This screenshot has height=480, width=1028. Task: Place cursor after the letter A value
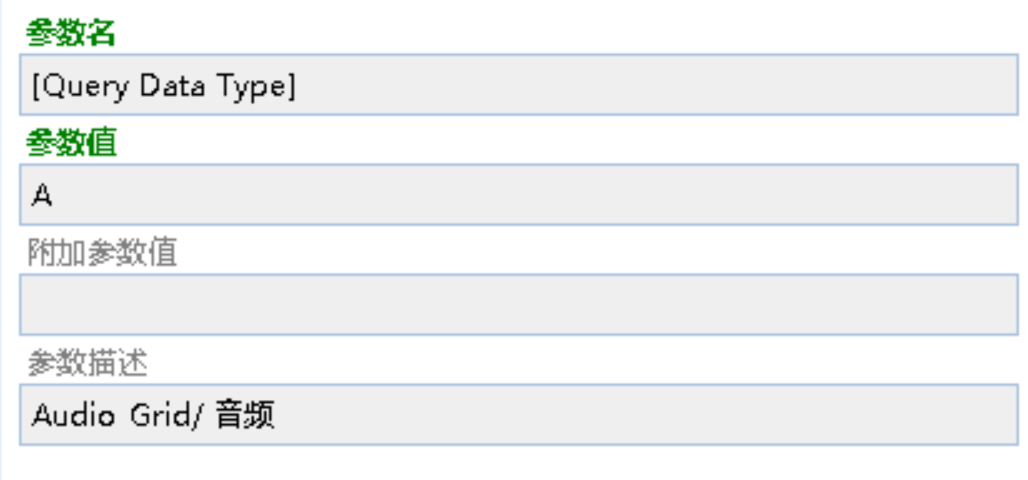pyautogui.click(x=54, y=195)
